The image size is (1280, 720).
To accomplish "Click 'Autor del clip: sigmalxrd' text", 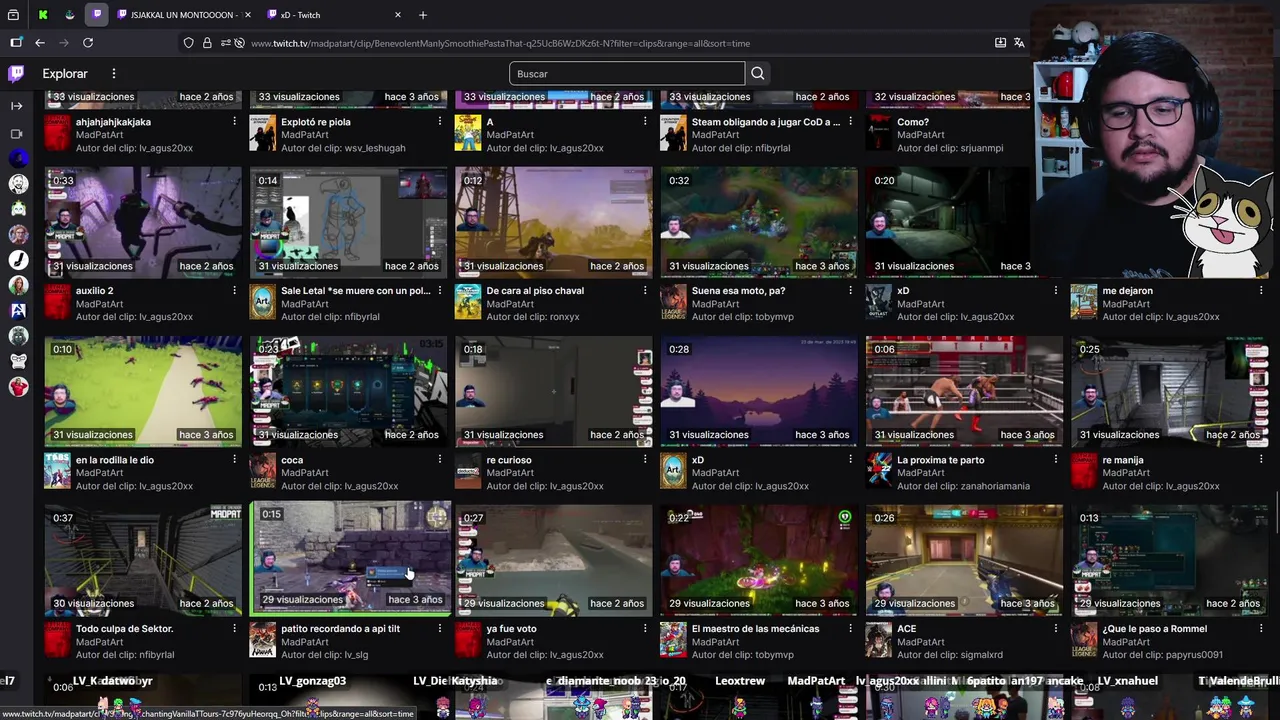I will click(x=950, y=655).
